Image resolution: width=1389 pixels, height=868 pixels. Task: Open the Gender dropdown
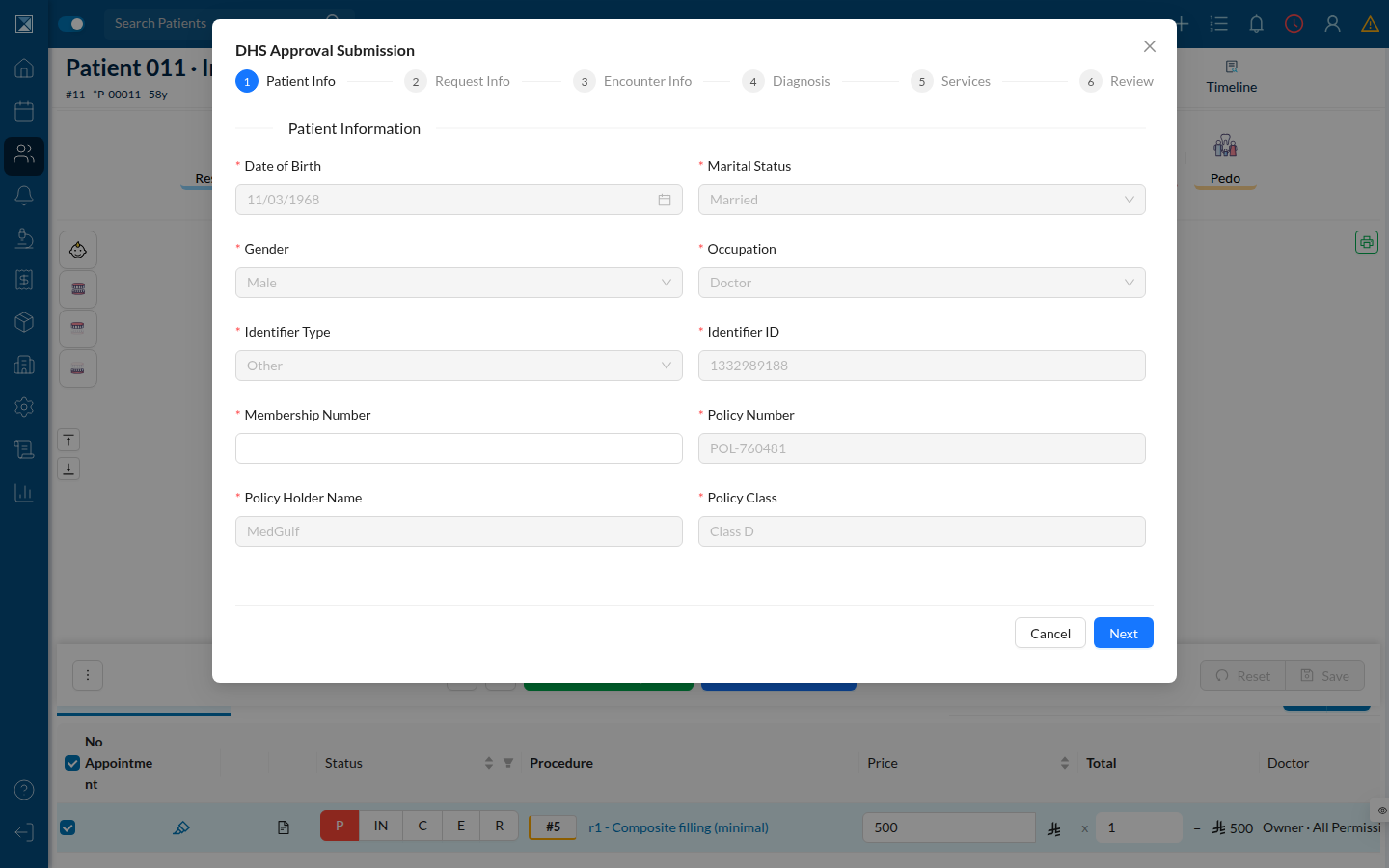click(459, 283)
